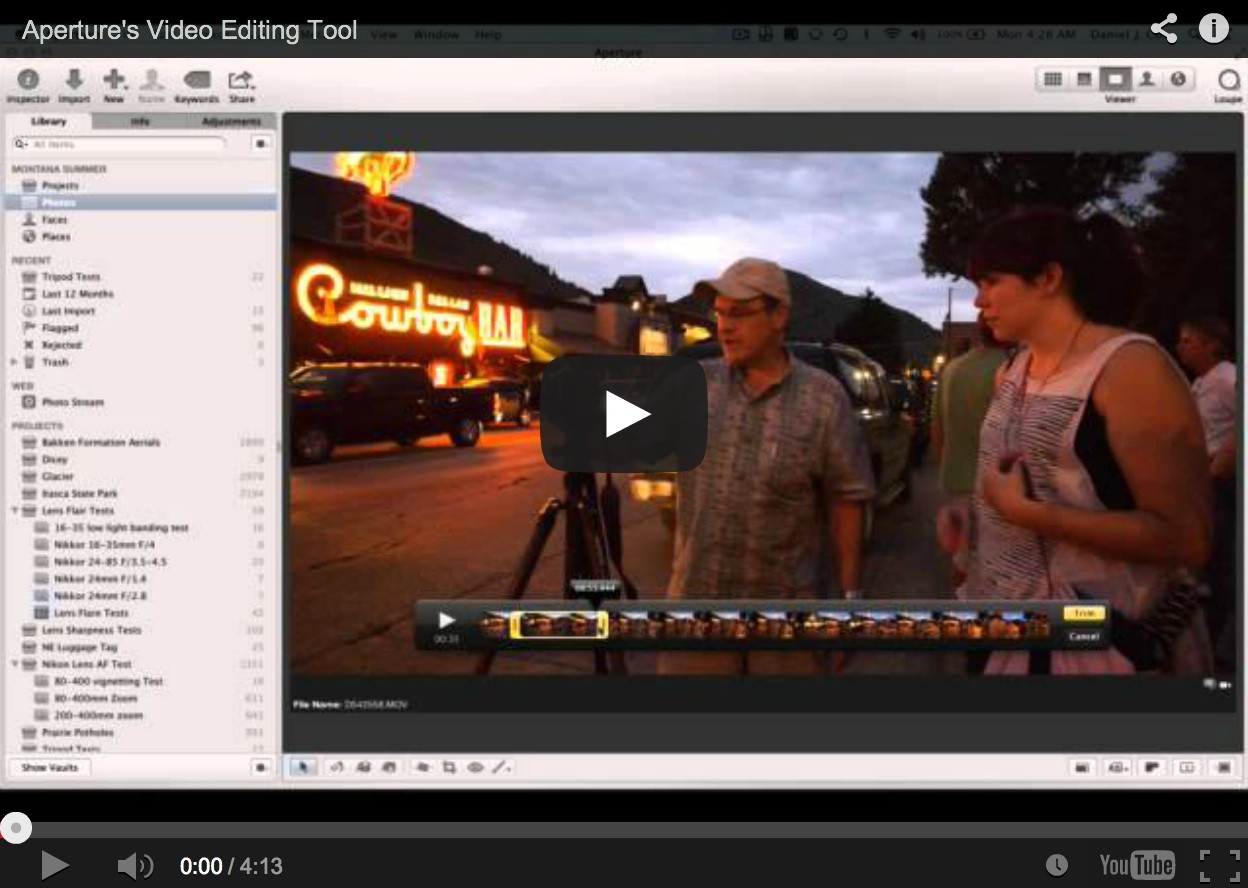The width and height of the screenshot is (1248, 888).
Task: Switch to Browser grid view
Action: [x=1053, y=79]
